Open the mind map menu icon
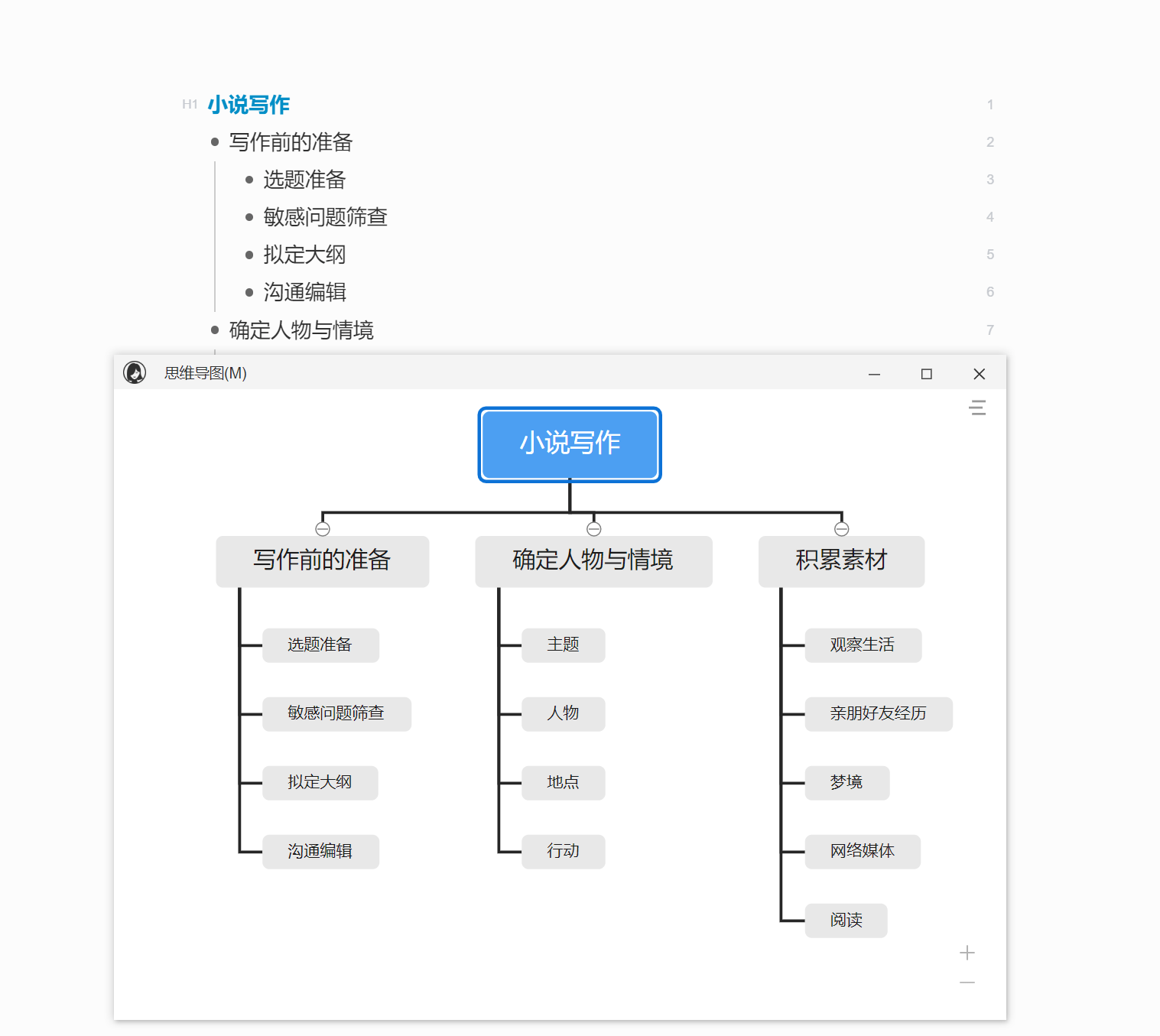Image resolution: width=1160 pixels, height=1036 pixels. (x=977, y=408)
